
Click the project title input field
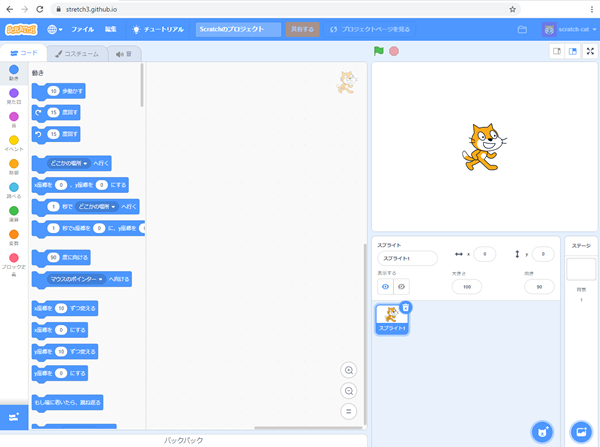coord(238,29)
